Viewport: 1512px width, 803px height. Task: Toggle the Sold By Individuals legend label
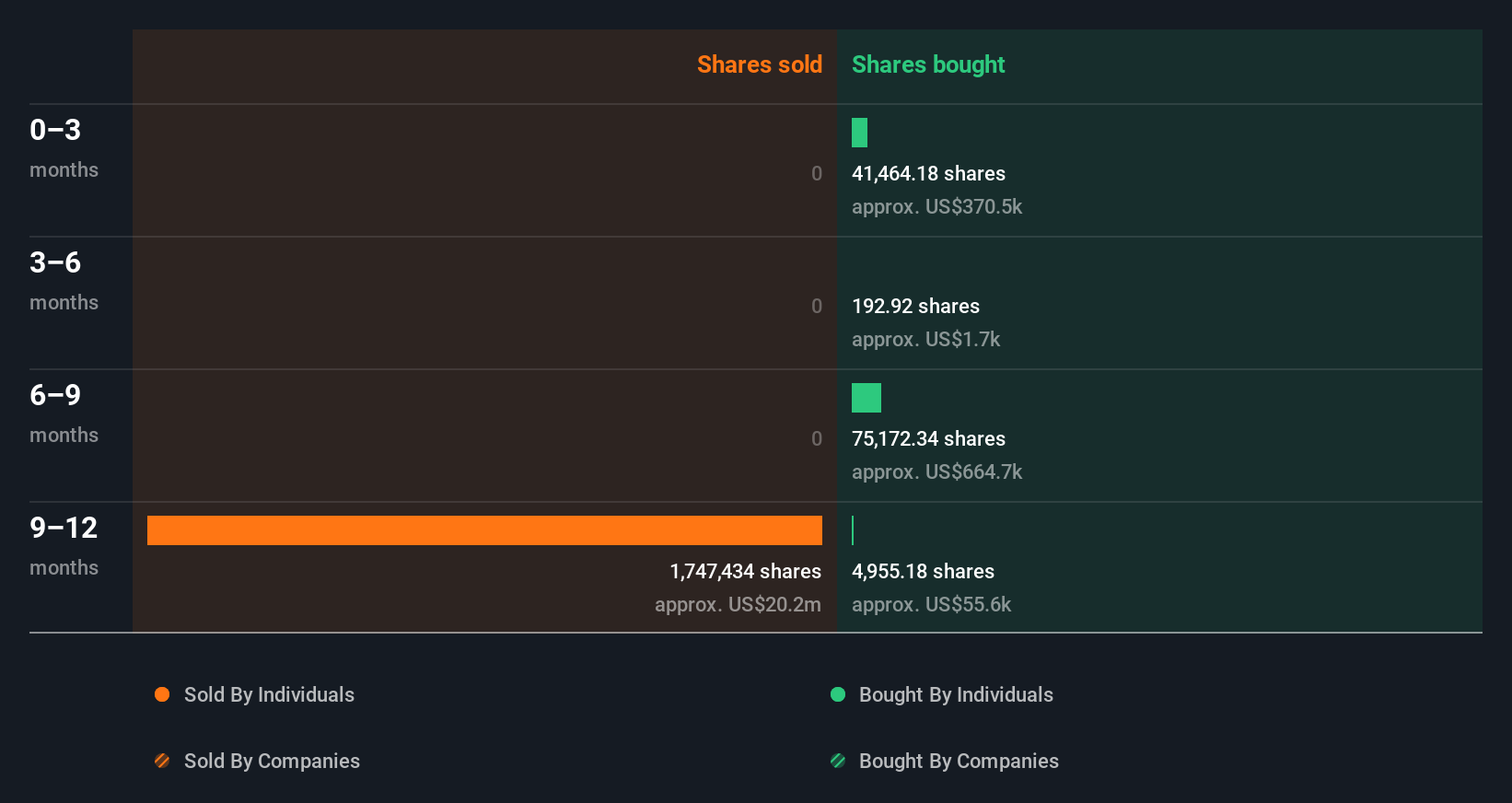click(x=269, y=695)
